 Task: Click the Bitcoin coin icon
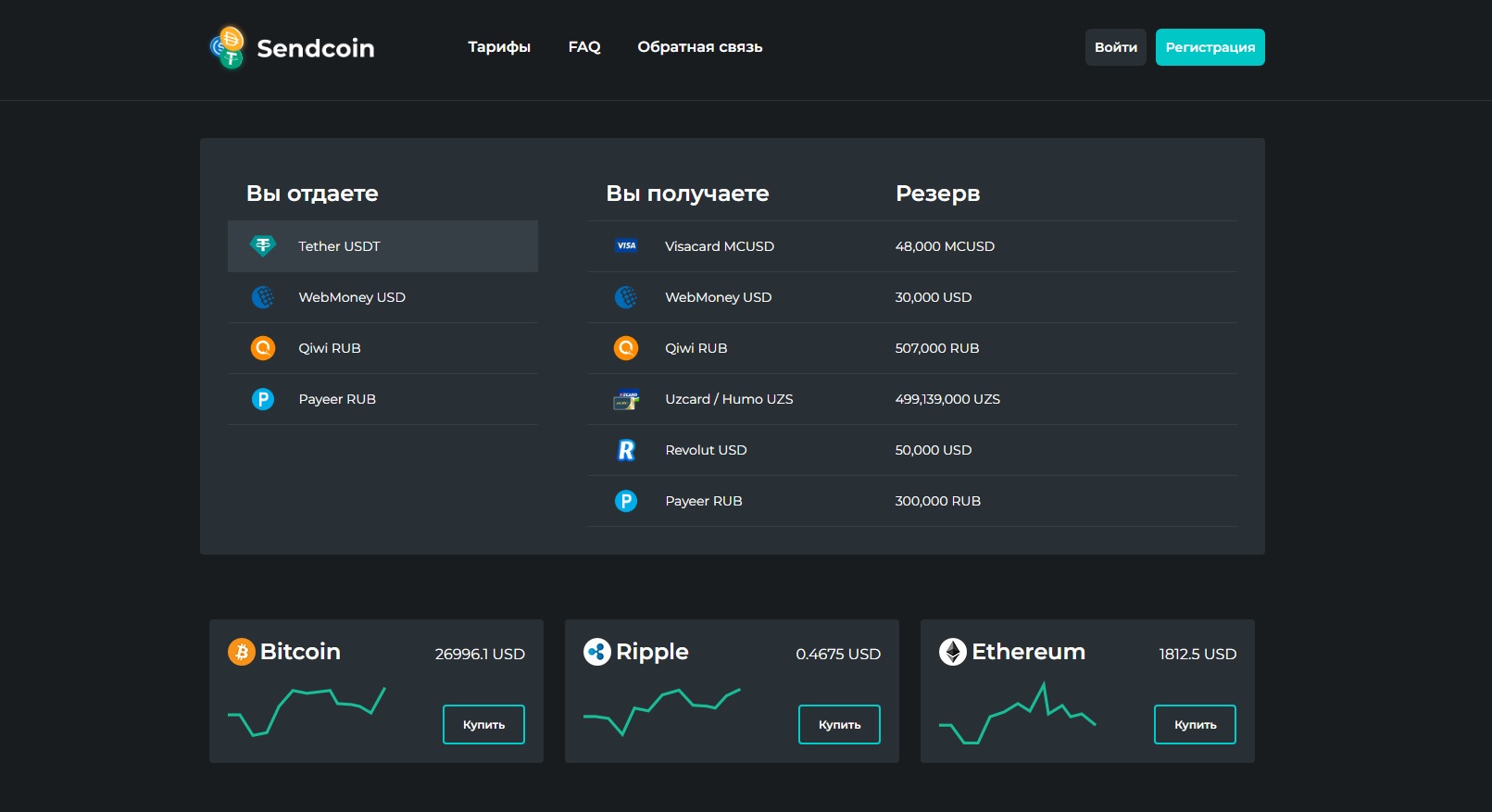click(242, 652)
